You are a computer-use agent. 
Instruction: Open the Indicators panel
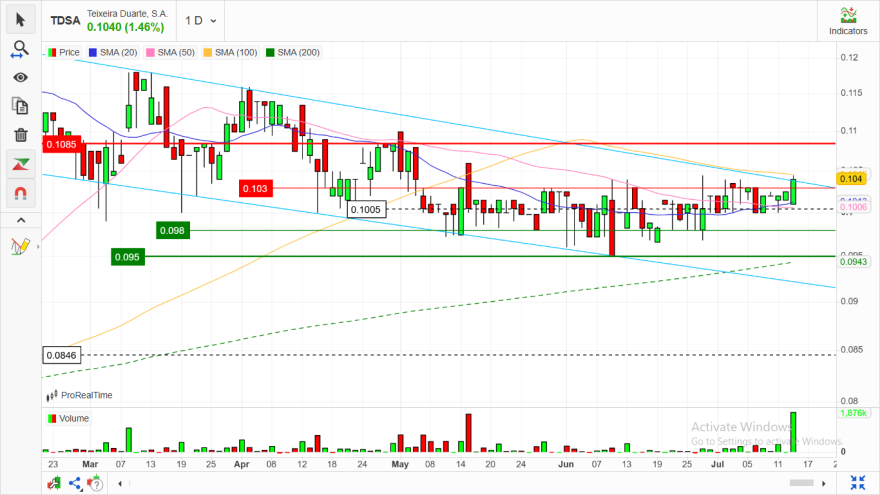click(x=848, y=21)
